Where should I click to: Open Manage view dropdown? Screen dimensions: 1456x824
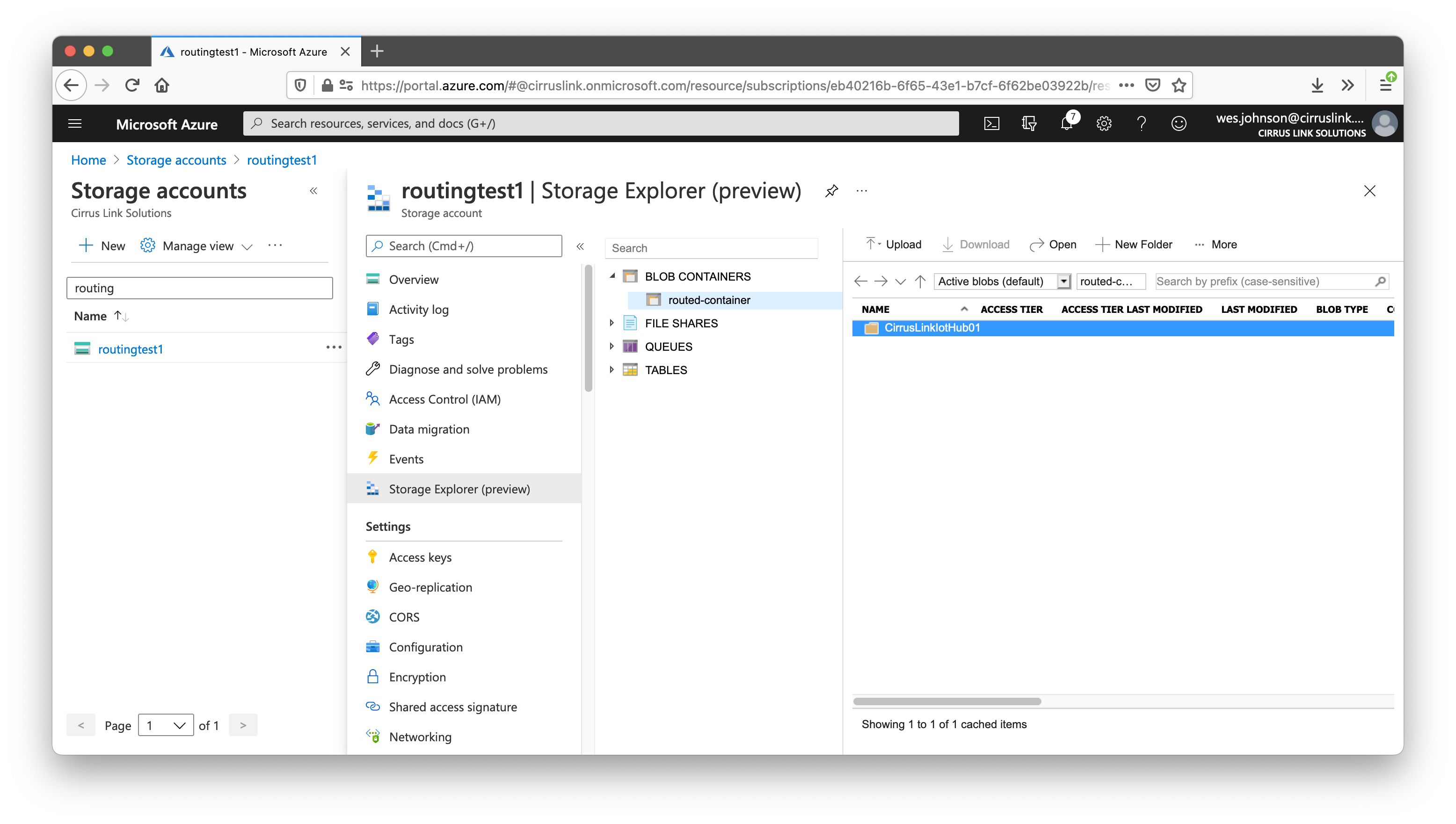[x=197, y=246]
